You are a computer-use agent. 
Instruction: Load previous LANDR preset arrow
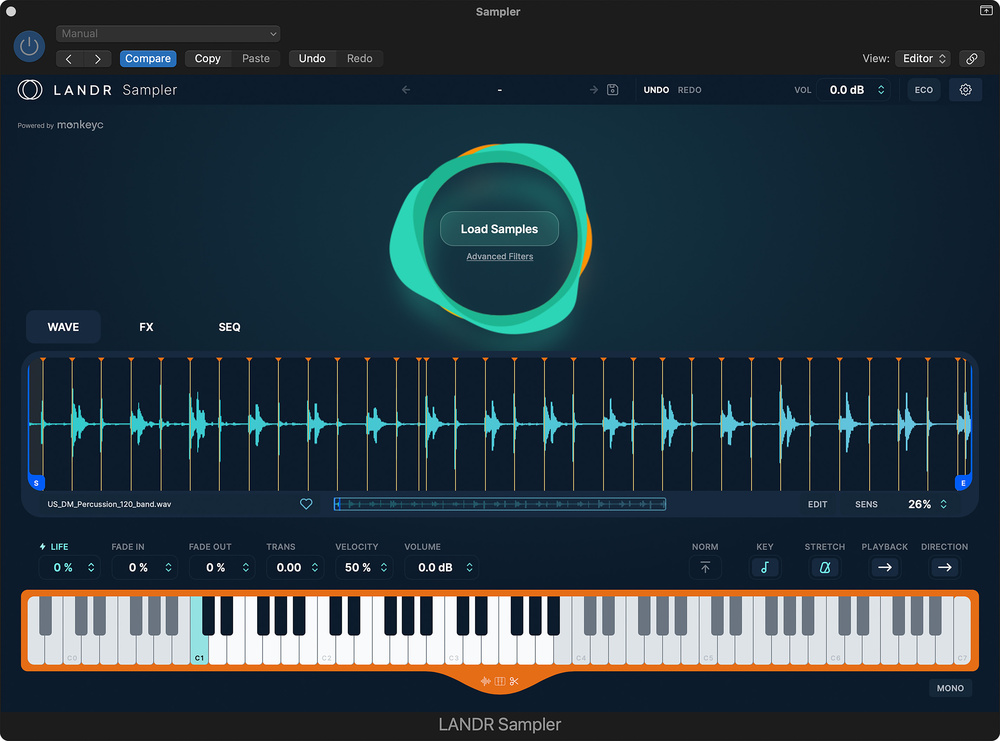(406, 90)
